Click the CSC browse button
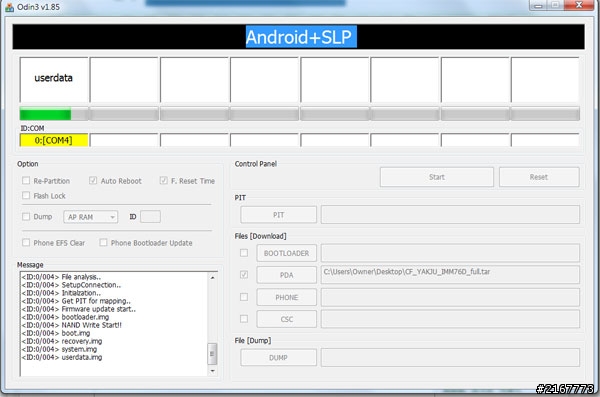Viewport: 600px width, 397px height. click(287, 319)
